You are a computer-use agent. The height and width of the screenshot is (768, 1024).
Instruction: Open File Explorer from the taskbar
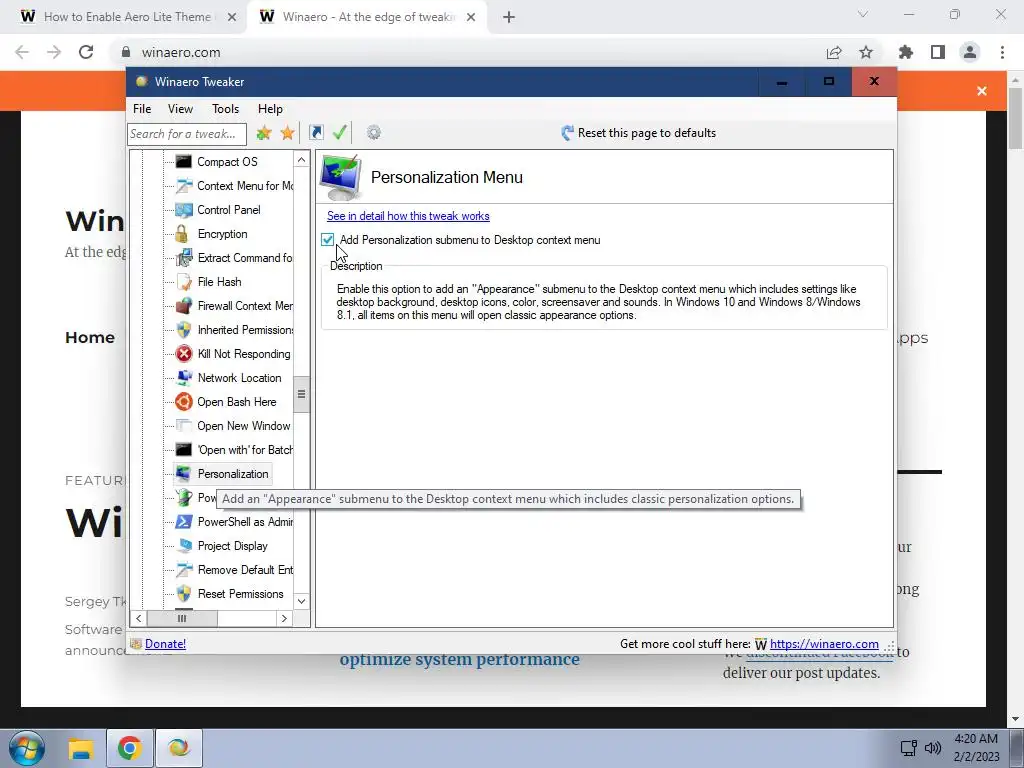click(81, 748)
